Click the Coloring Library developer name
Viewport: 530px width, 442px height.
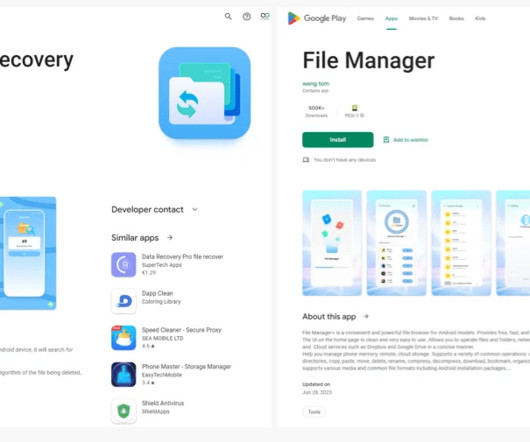coord(161,301)
